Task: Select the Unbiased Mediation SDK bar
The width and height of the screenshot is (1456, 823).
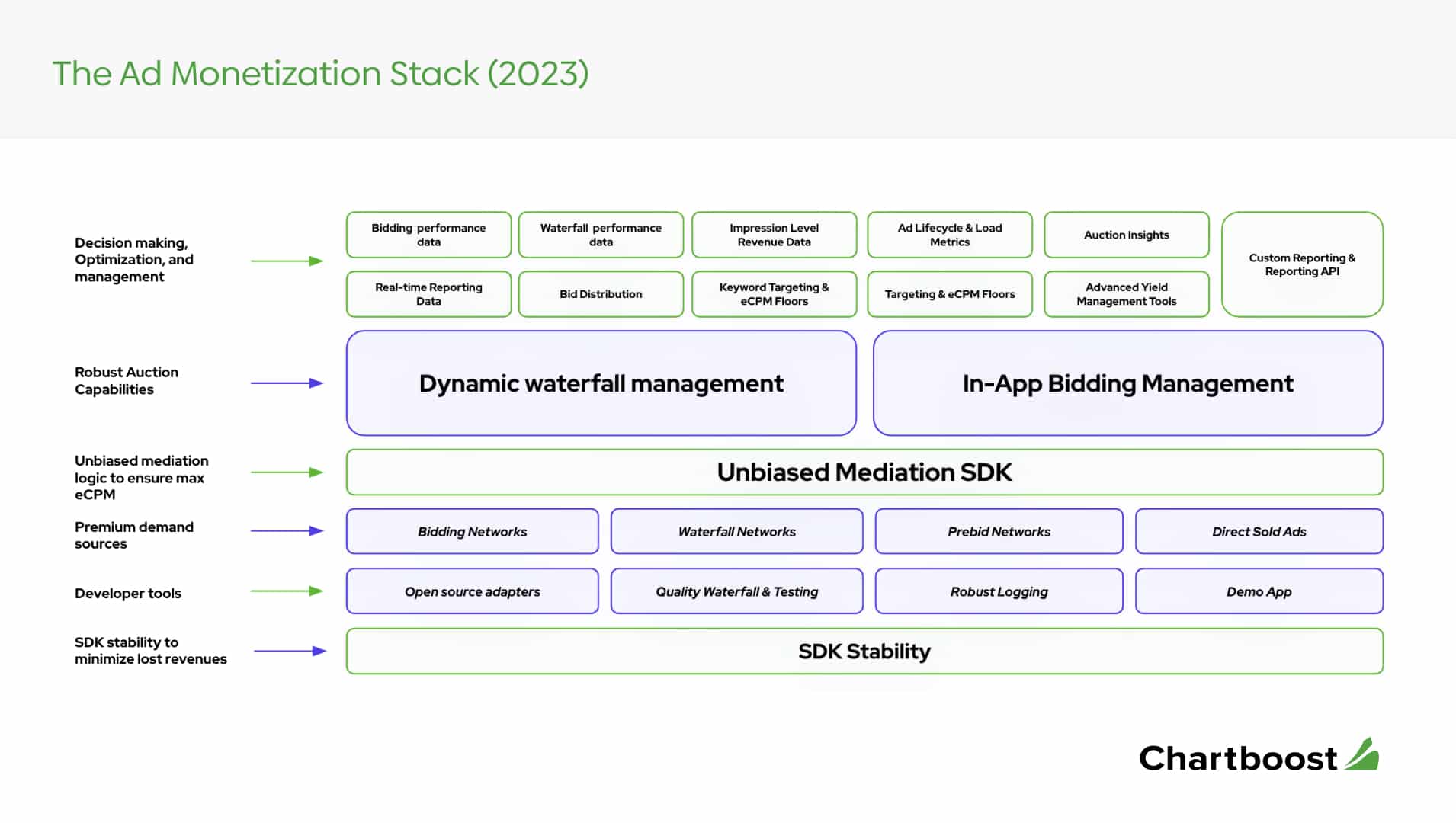Action: click(x=864, y=472)
